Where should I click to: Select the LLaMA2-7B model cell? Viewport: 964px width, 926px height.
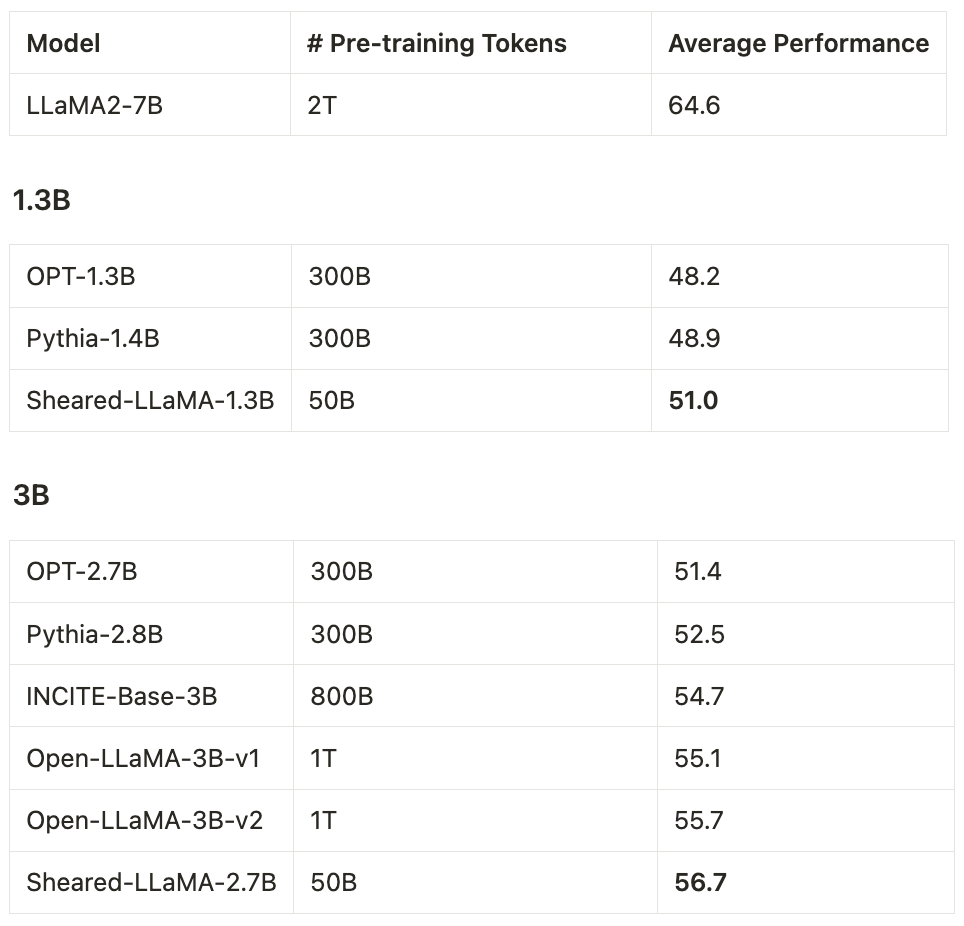click(94, 105)
